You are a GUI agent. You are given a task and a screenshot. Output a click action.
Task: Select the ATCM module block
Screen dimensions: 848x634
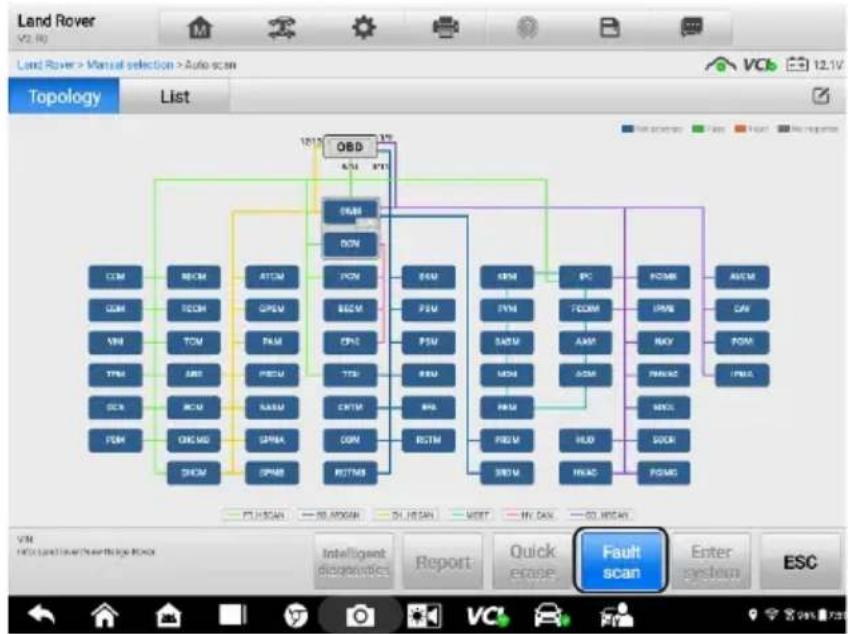coord(271,277)
